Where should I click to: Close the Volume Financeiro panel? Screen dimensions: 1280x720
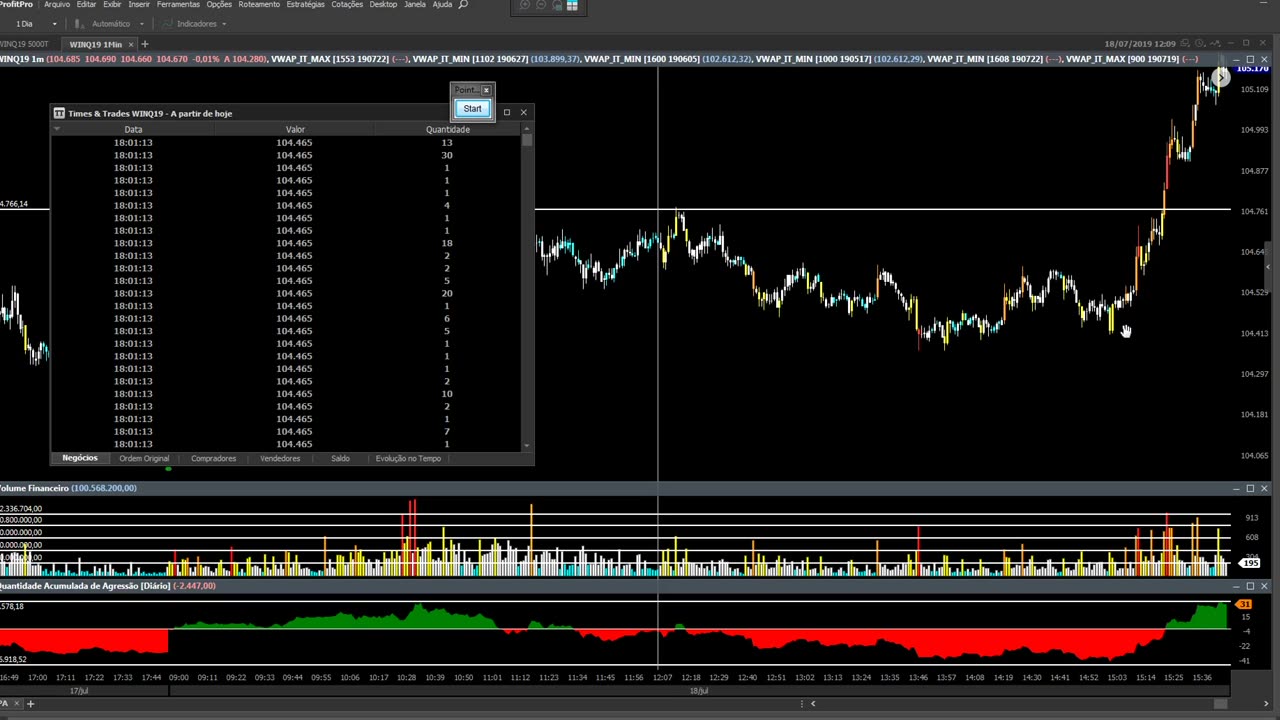pos(1264,488)
